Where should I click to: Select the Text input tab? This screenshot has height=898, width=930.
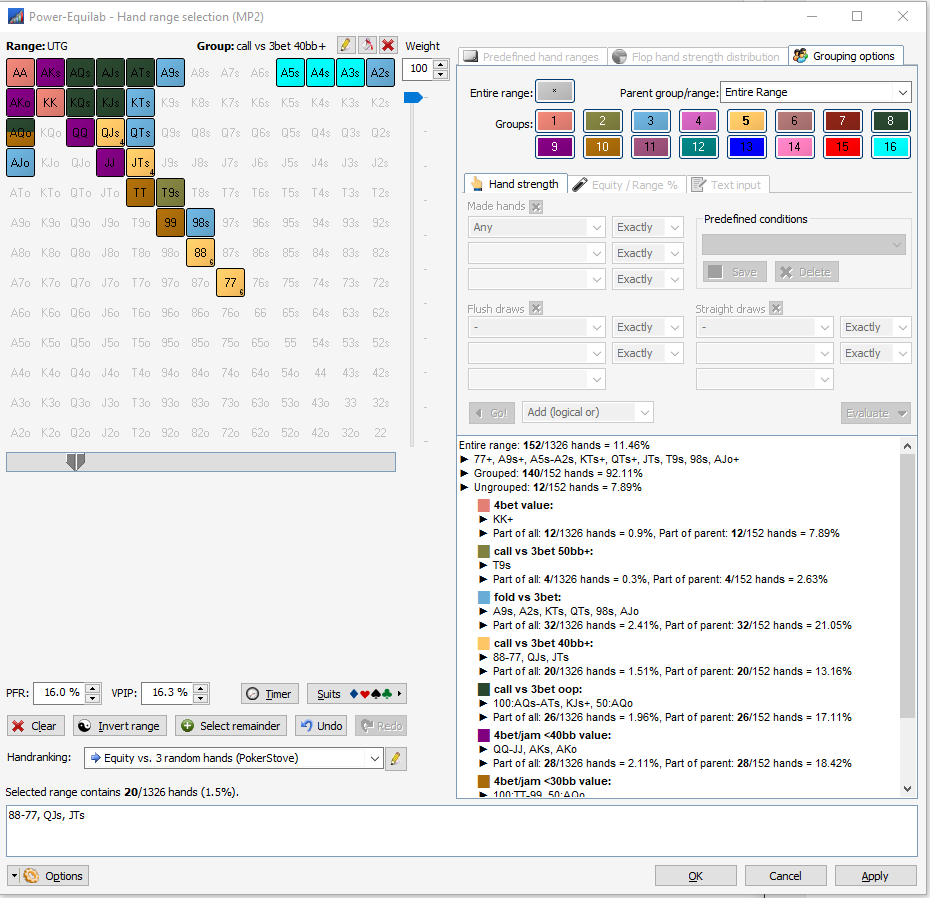click(x=728, y=185)
